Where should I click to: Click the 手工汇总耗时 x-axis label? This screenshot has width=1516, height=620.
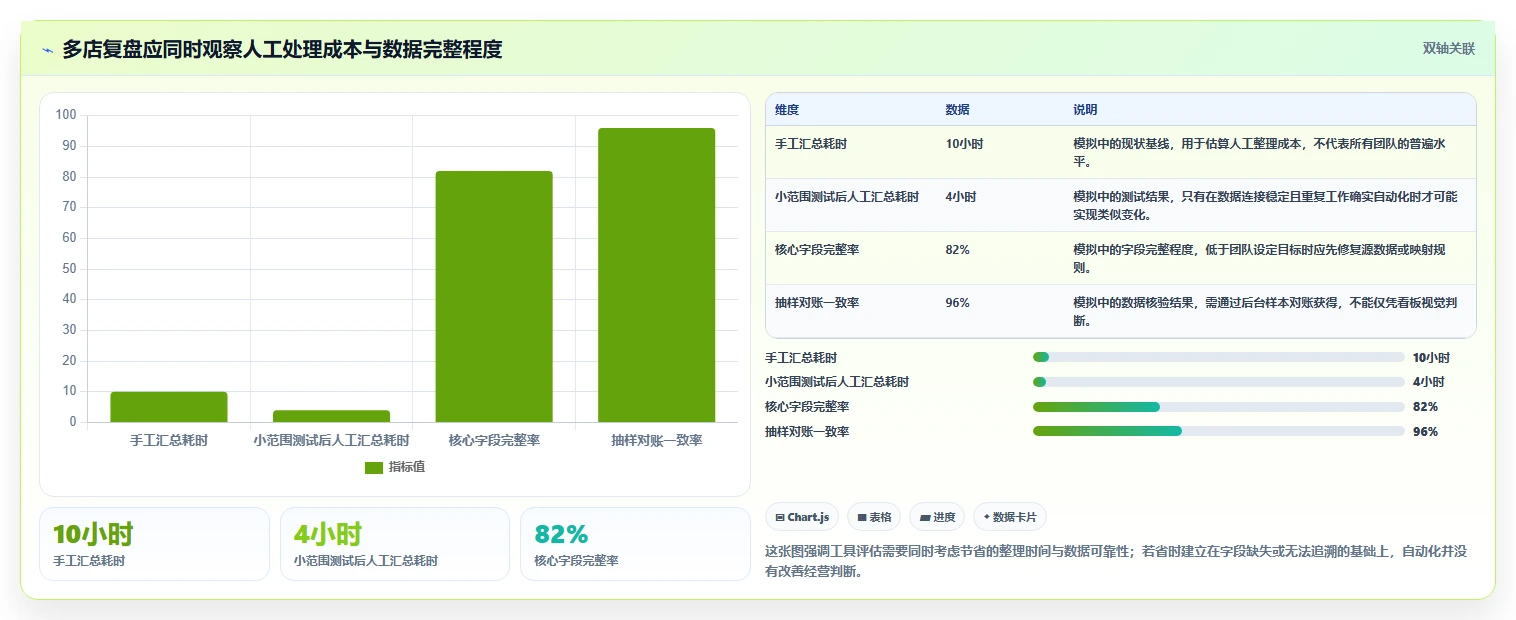(169, 440)
